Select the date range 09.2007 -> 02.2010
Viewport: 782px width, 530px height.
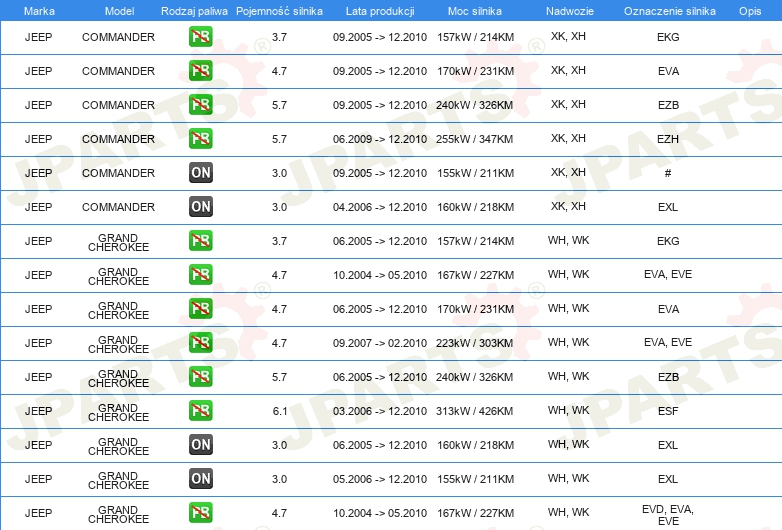pyautogui.click(x=380, y=343)
